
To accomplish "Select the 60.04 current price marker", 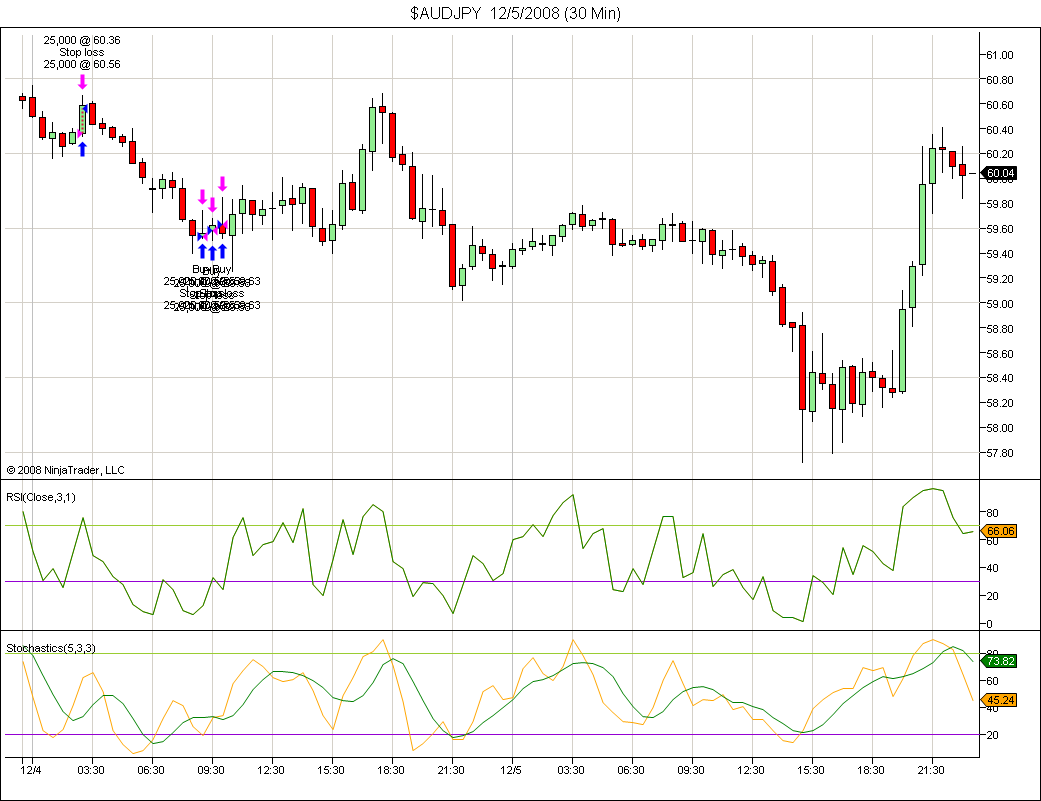I will (x=999, y=173).
